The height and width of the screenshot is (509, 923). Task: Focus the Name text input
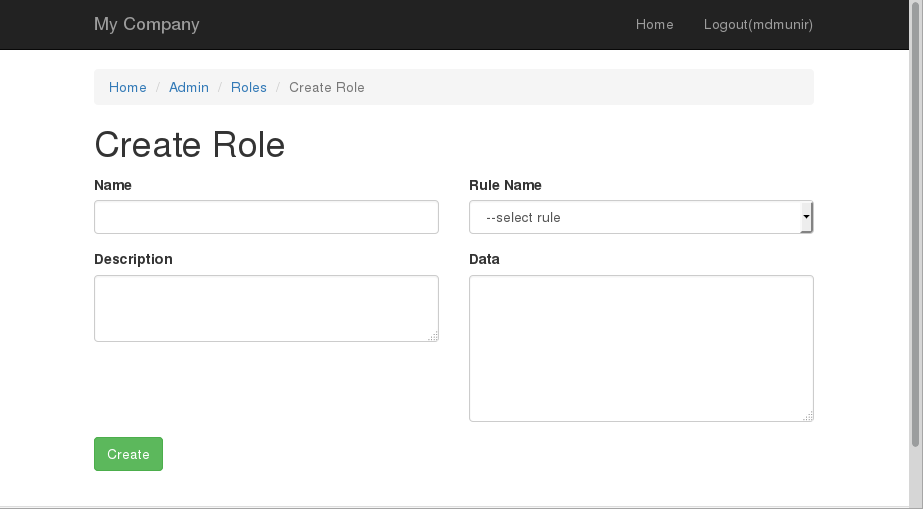pos(266,217)
